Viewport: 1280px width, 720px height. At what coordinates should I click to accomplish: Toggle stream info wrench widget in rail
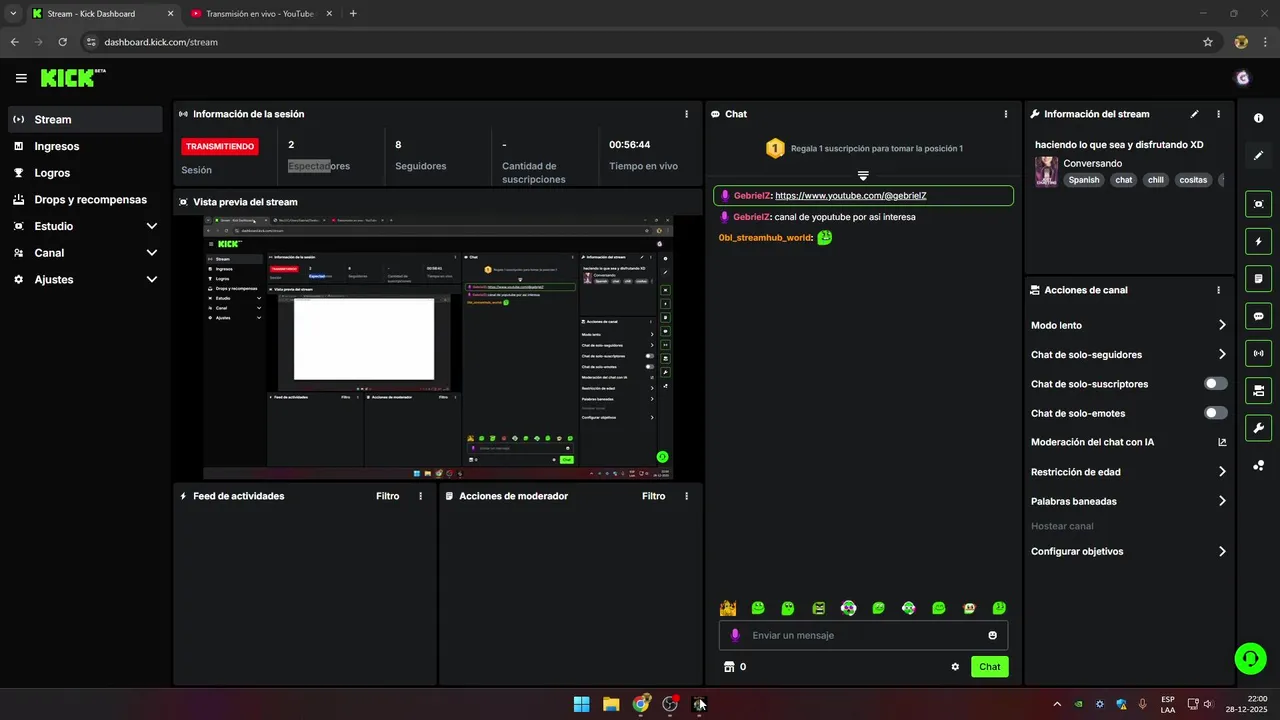[x=1258, y=428]
